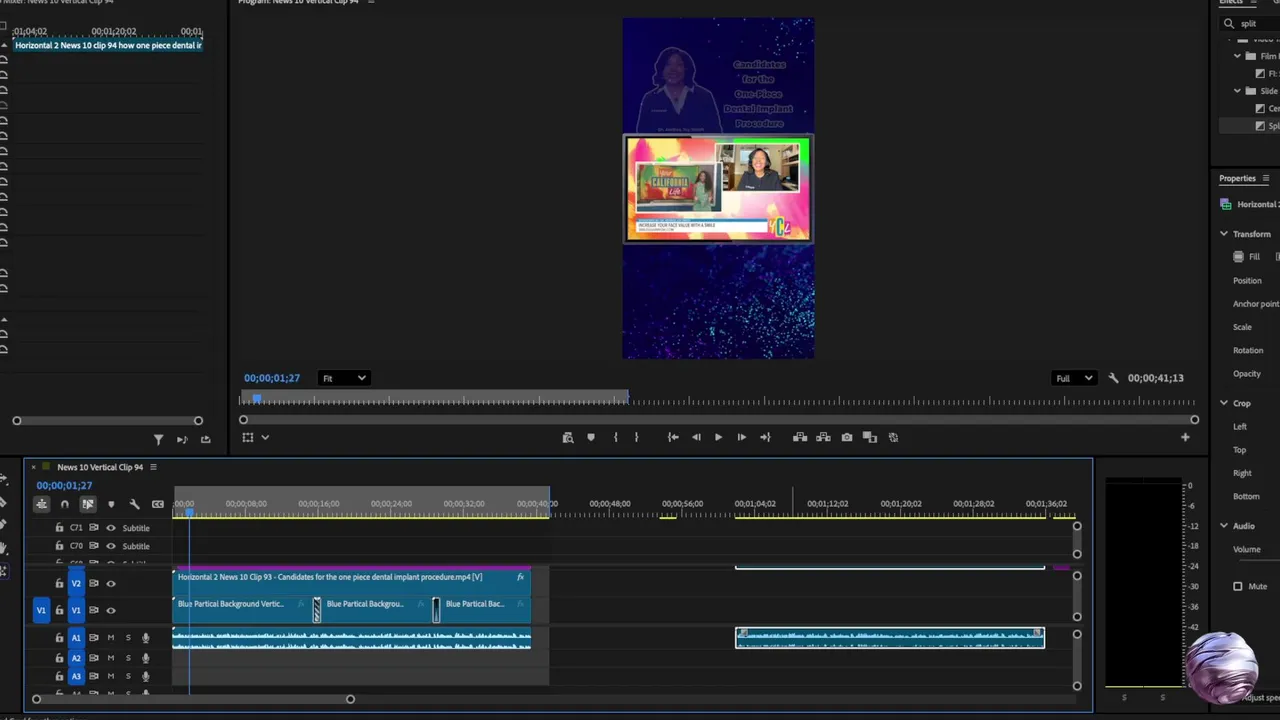
Task: Open the Fit zoom level dropdown
Action: [344, 378]
